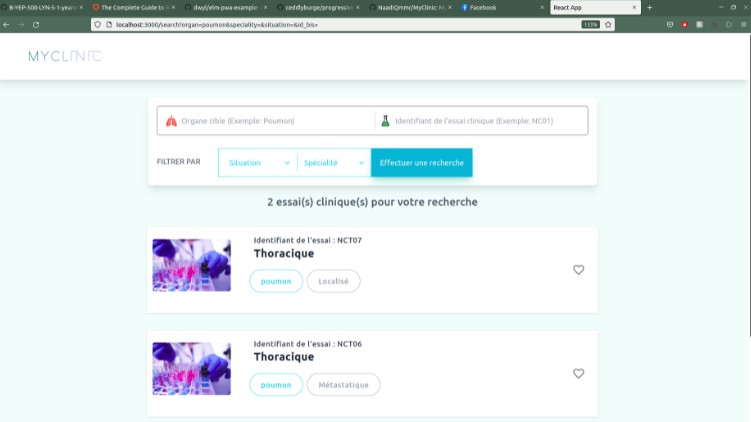Click the poumon tag on NCT07 trial

(276, 281)
